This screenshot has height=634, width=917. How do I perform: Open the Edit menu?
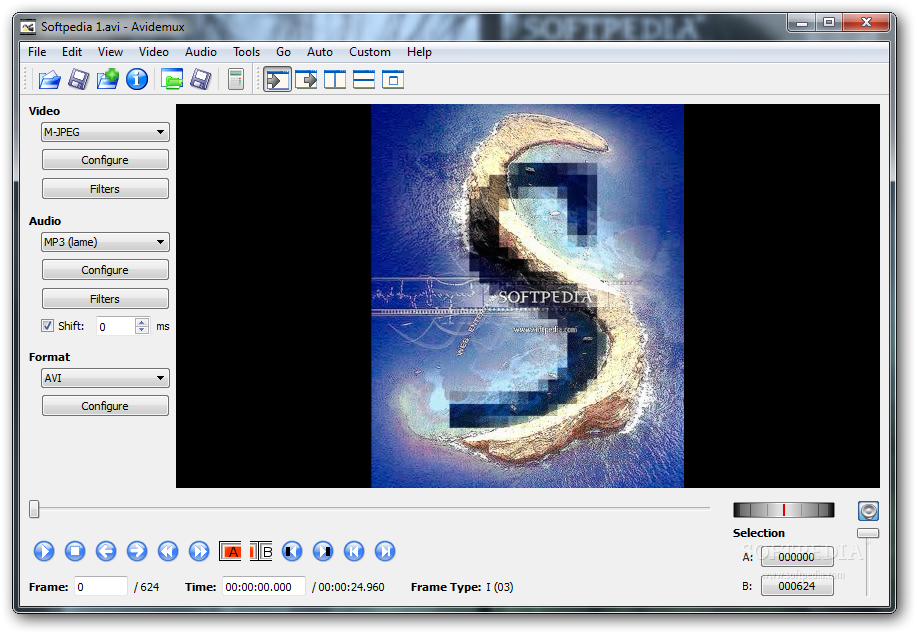tap(72, 52)
